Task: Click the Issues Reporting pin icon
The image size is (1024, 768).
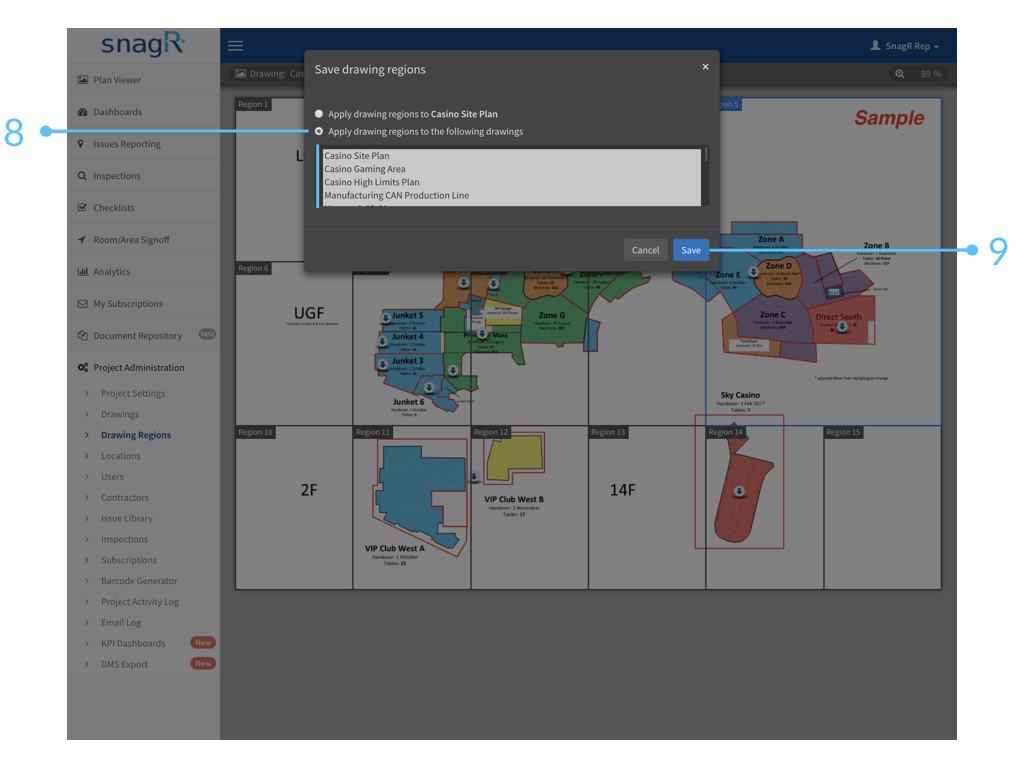Action: pyautogui.click(x=81, y=144)
